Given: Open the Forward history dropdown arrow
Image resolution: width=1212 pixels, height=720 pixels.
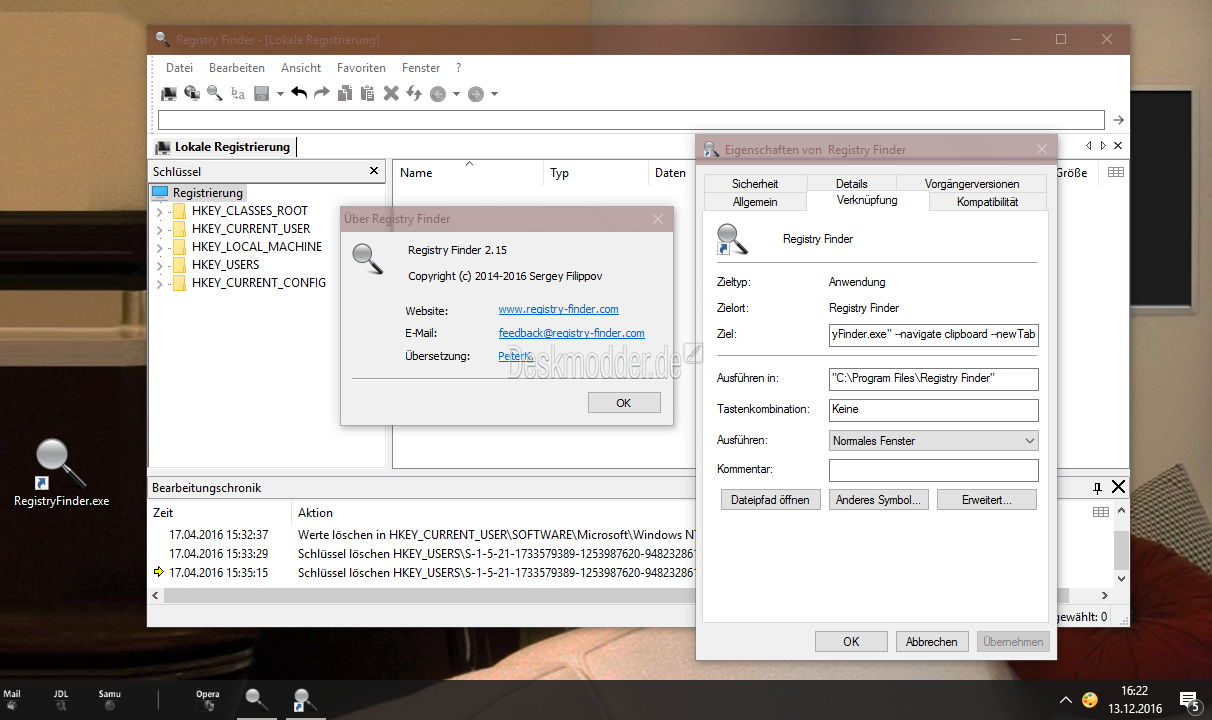Looking at the screenshot, I should (494, 94).
